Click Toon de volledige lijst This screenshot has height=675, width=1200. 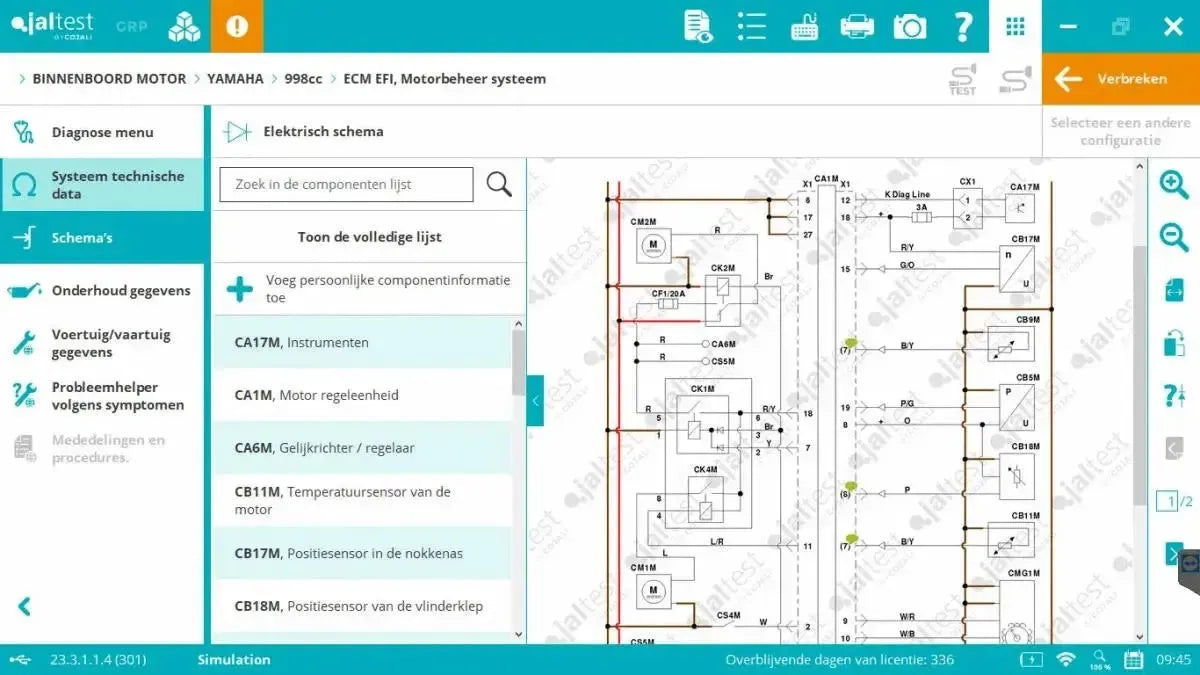tap(368, 236)
